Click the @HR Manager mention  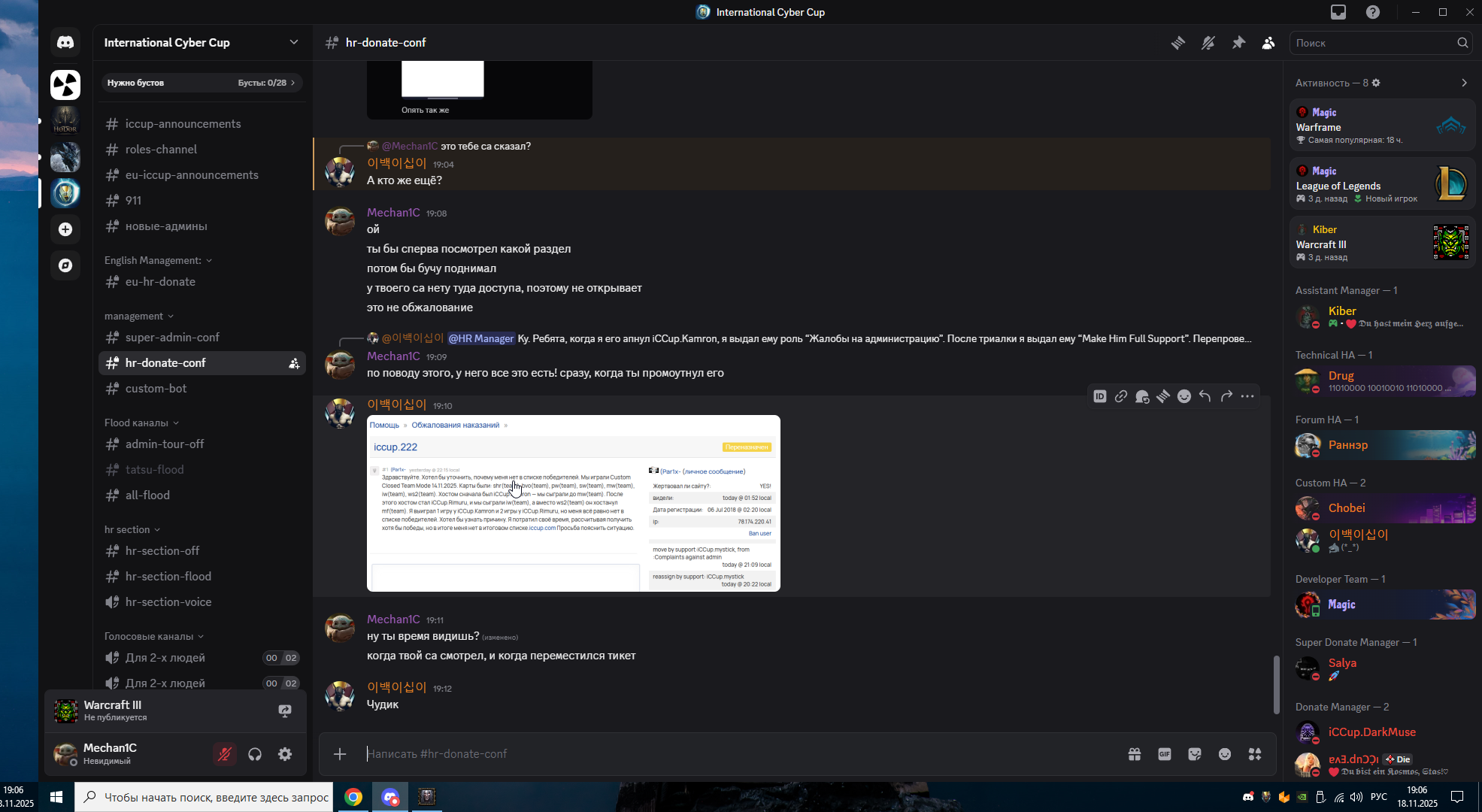(481, 338)
